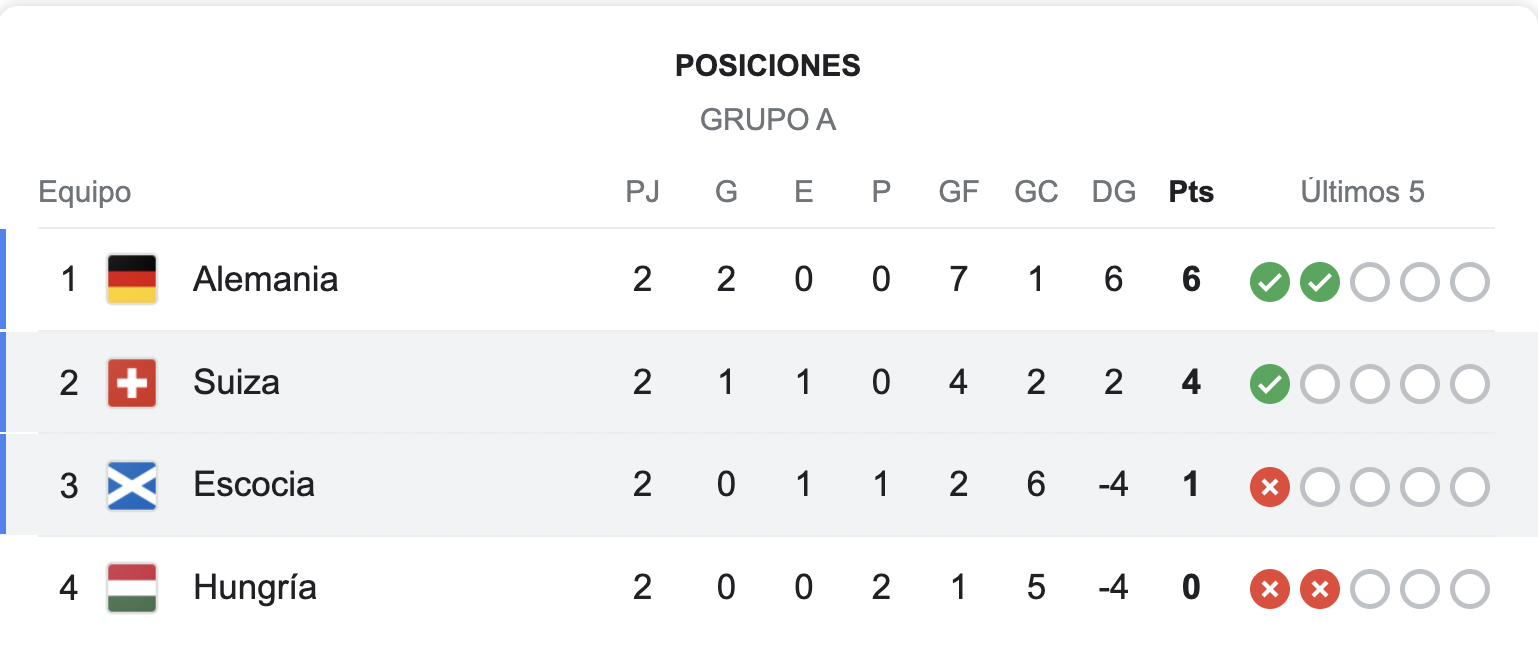This screenshot has height=656, width=1538.
Task: Click the Scotland flag icon
Action: [132, 486]
